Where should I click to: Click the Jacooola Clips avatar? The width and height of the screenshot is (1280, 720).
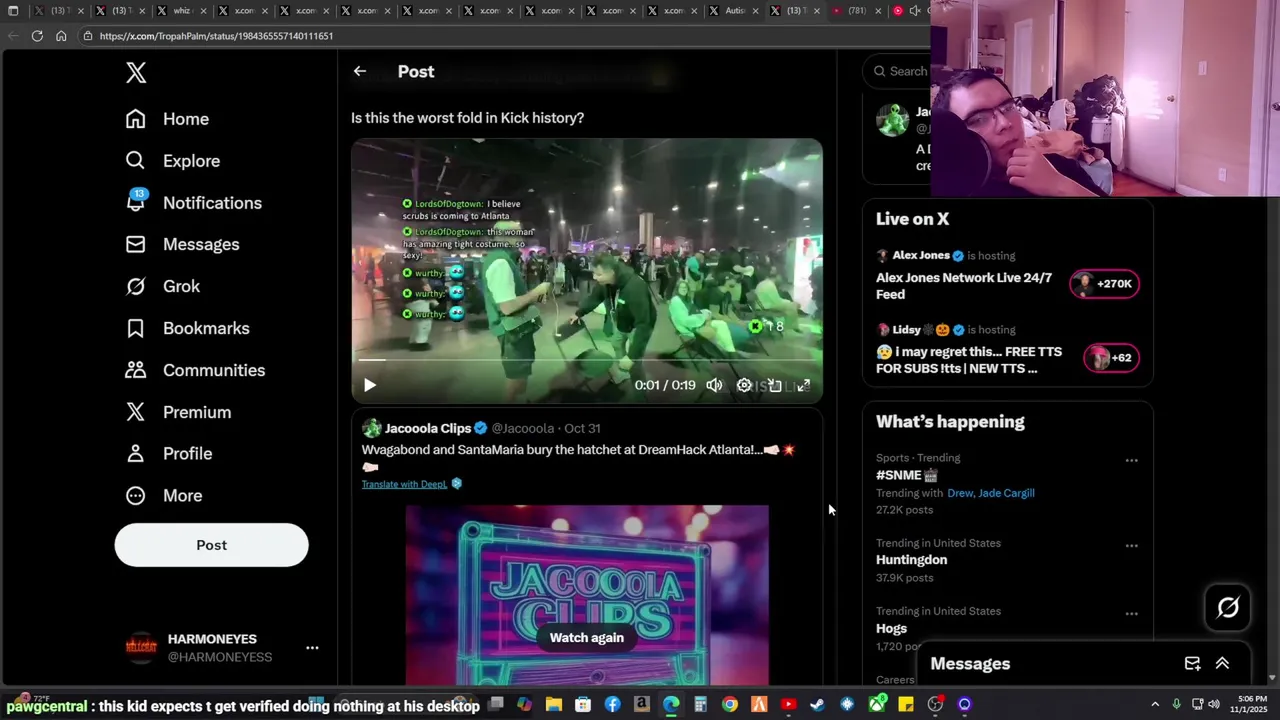click(x=372, y=428)
